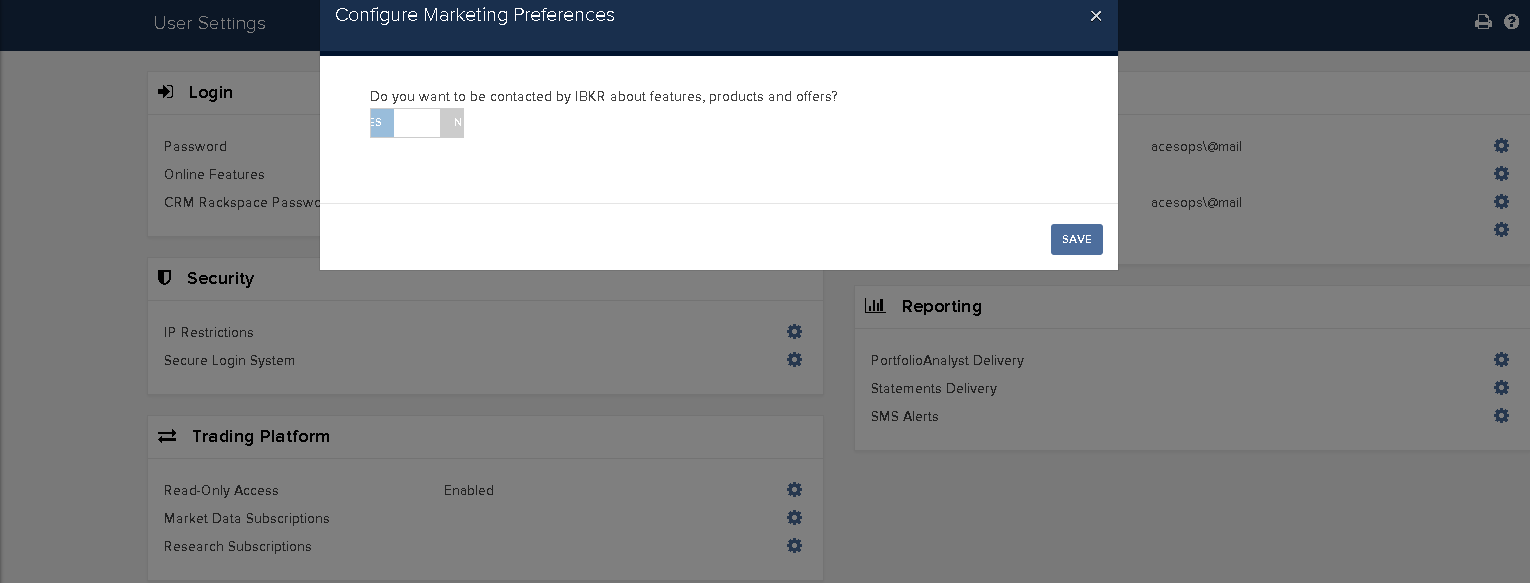Click the Login section heading

coord(211,92)
